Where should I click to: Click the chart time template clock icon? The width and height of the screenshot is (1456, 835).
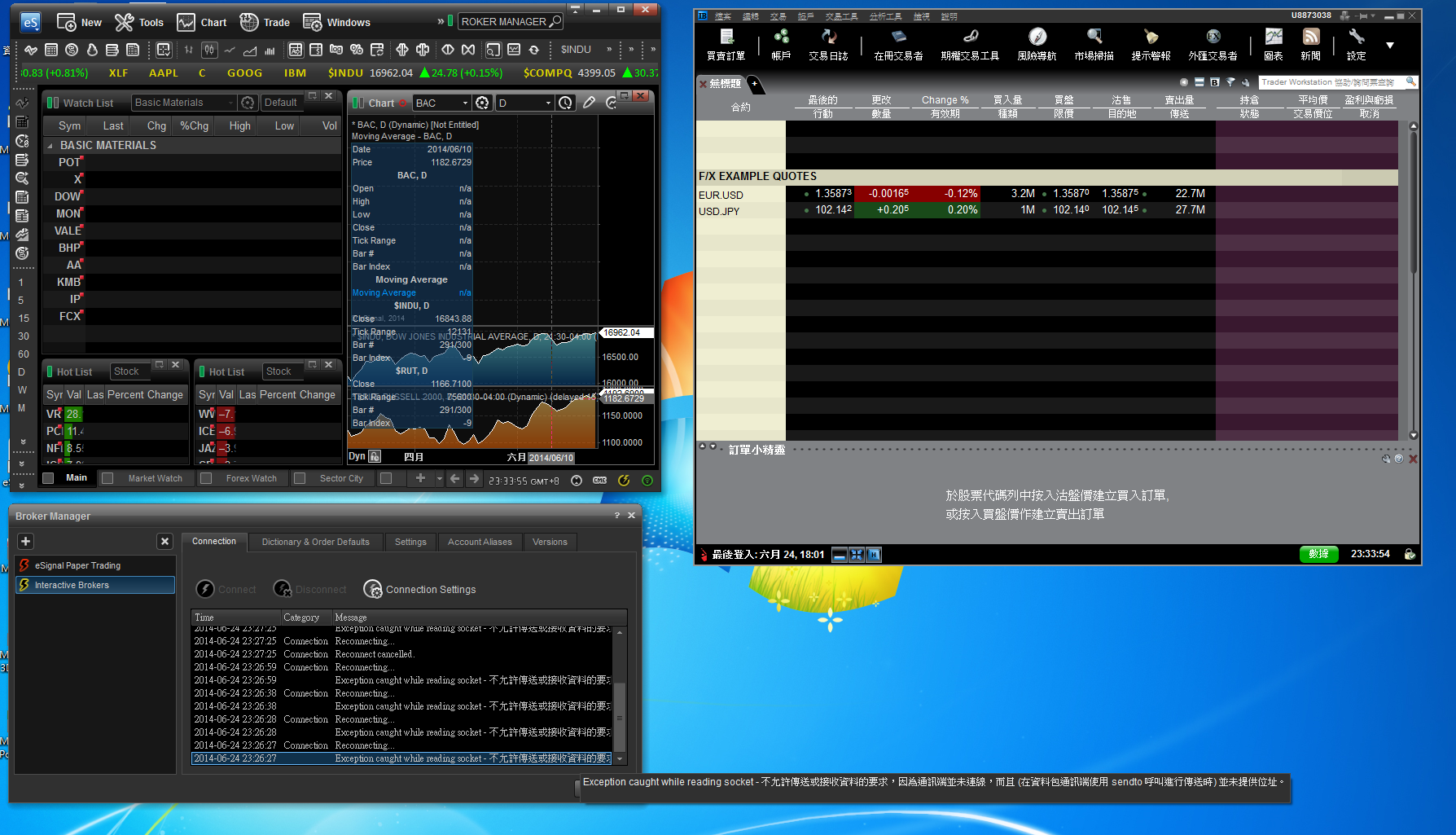566,103
